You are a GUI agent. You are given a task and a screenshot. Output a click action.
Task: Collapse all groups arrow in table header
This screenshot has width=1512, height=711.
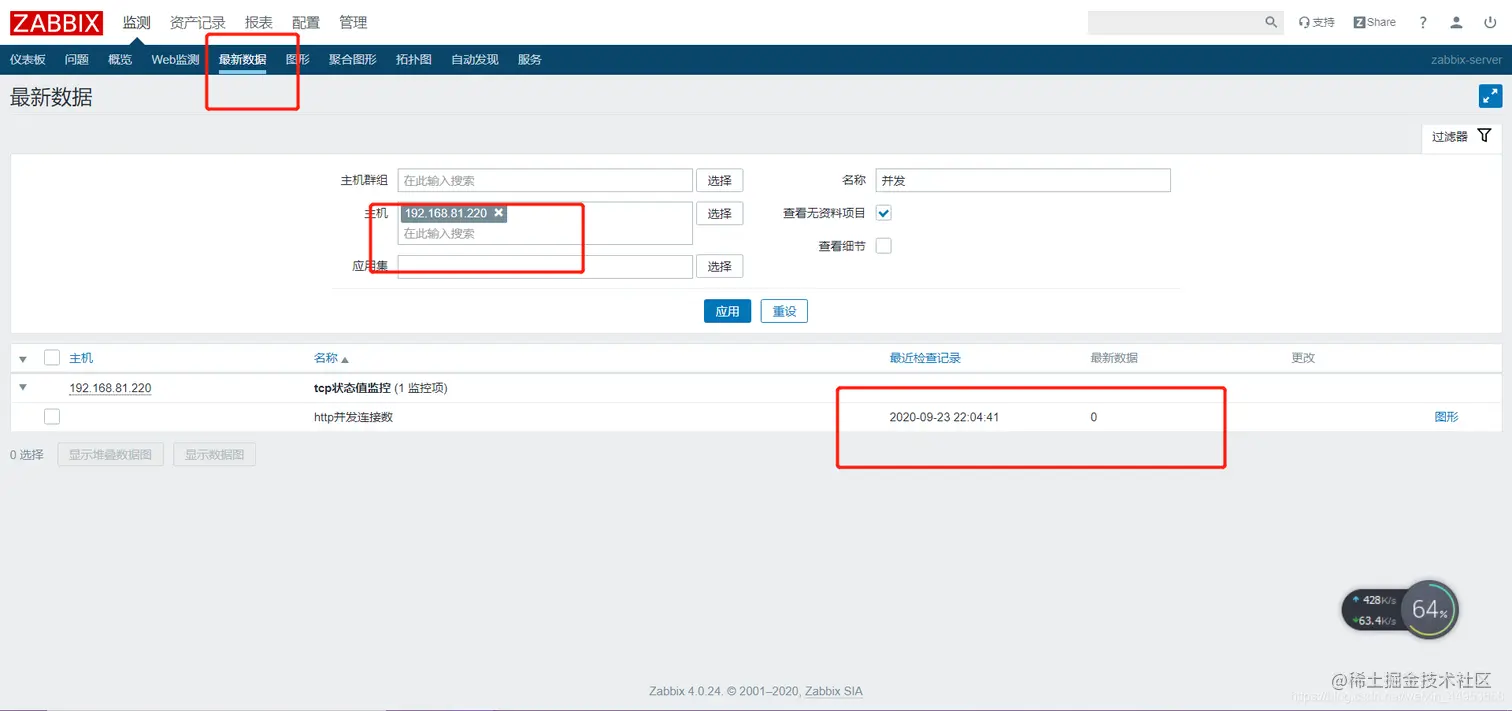pos(23,358)
